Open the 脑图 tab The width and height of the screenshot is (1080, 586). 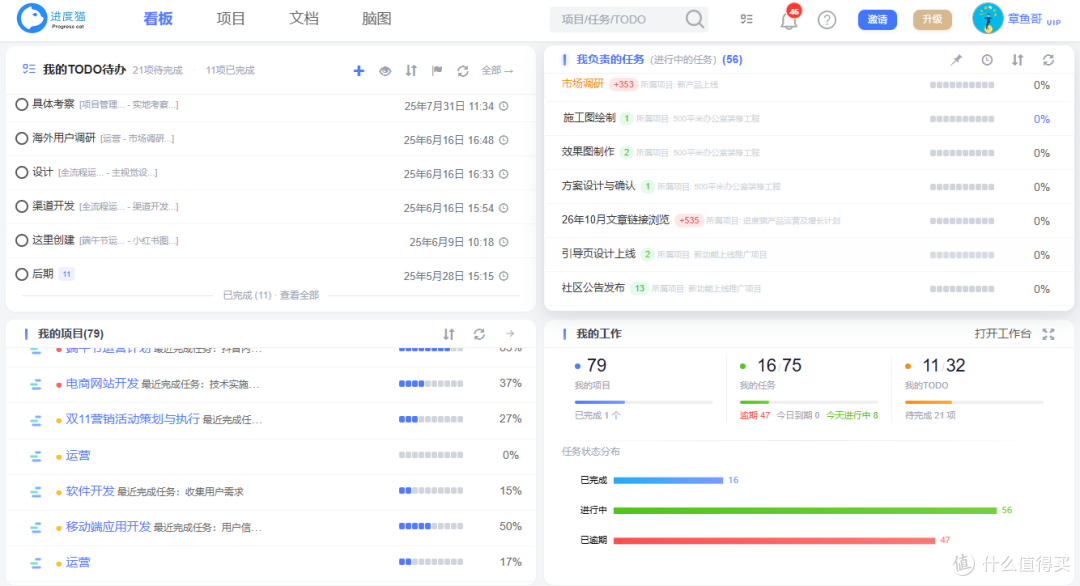coord(377,19)
